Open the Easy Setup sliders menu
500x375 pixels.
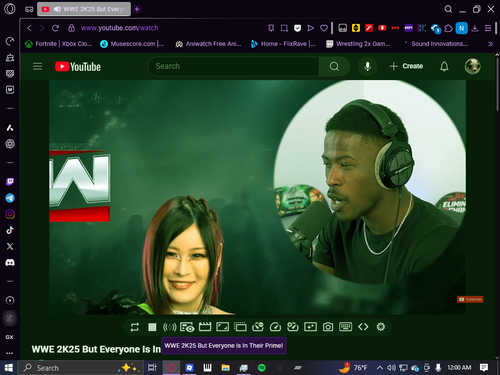coord(488,28)
